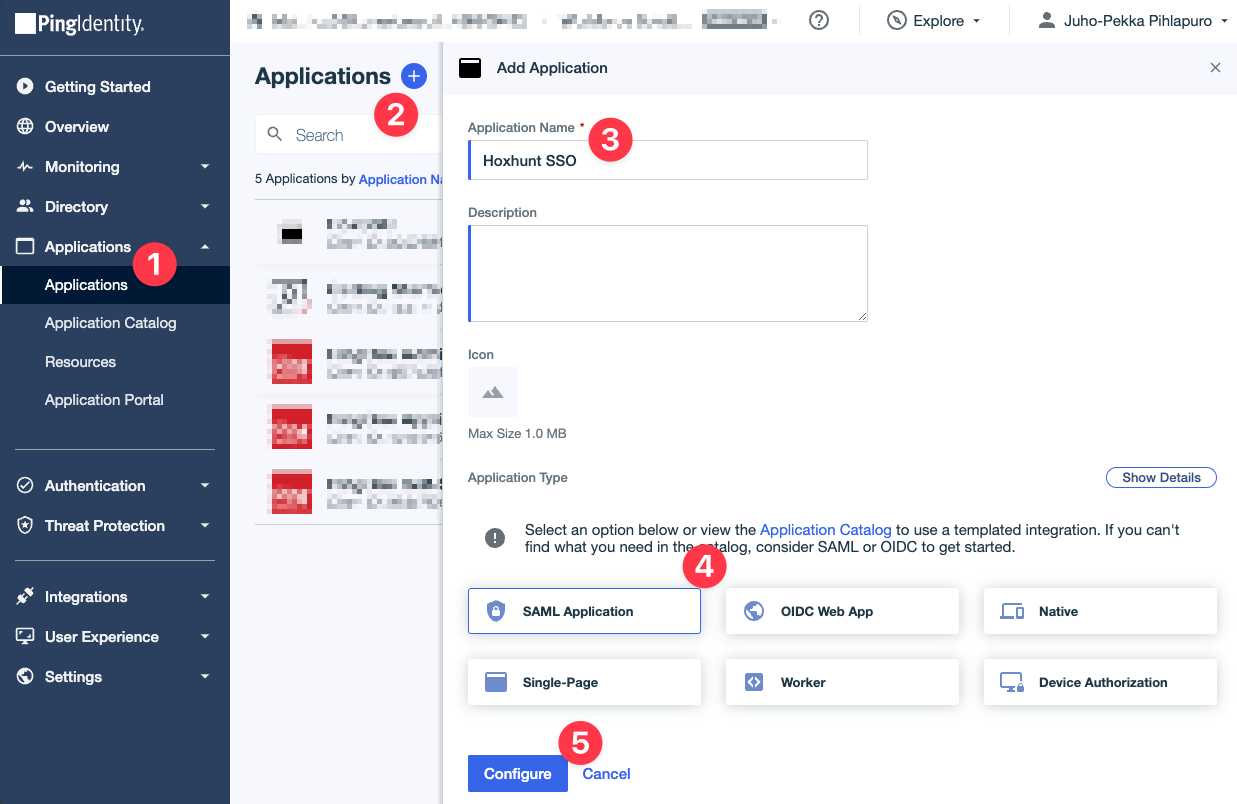Image resolution: width=1237 pixels, height=804 pixels.
Task: Click the Cancel link
Action: point(607,774)
